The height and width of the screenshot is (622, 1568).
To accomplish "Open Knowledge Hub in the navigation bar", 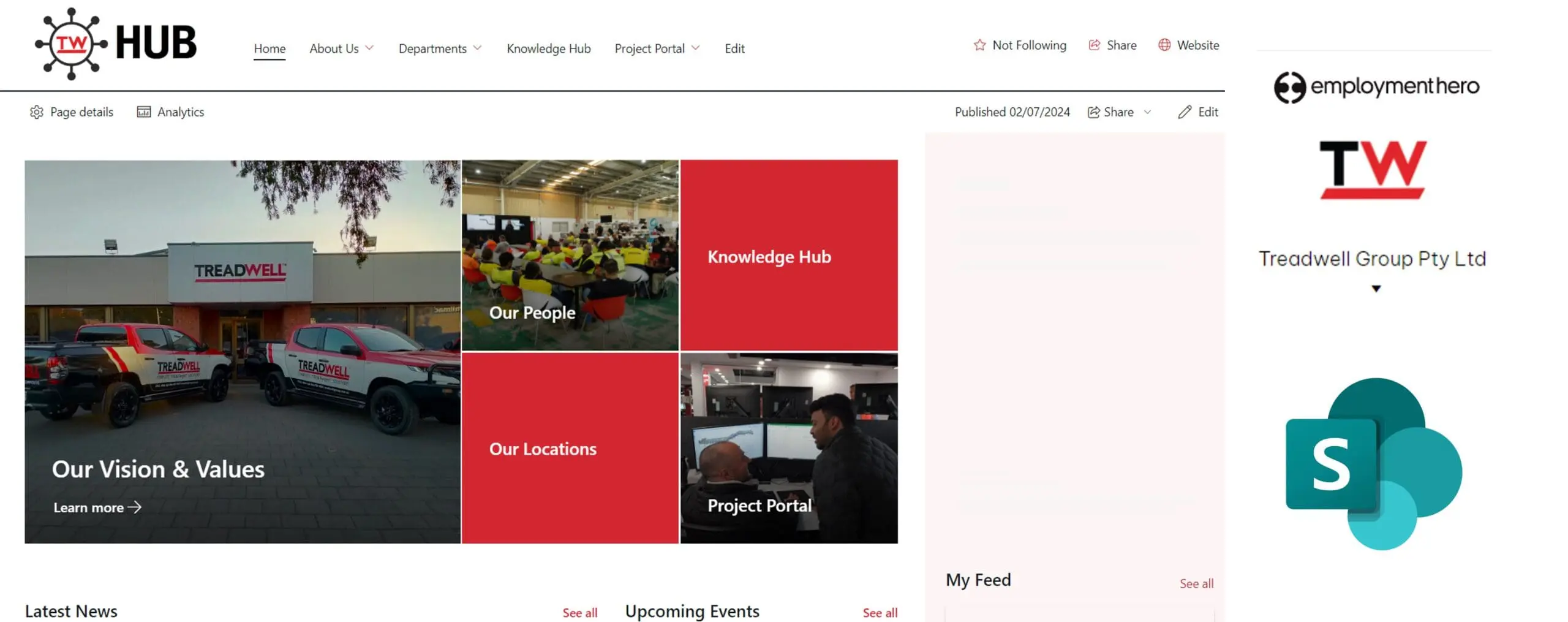I will coord(548,48).
